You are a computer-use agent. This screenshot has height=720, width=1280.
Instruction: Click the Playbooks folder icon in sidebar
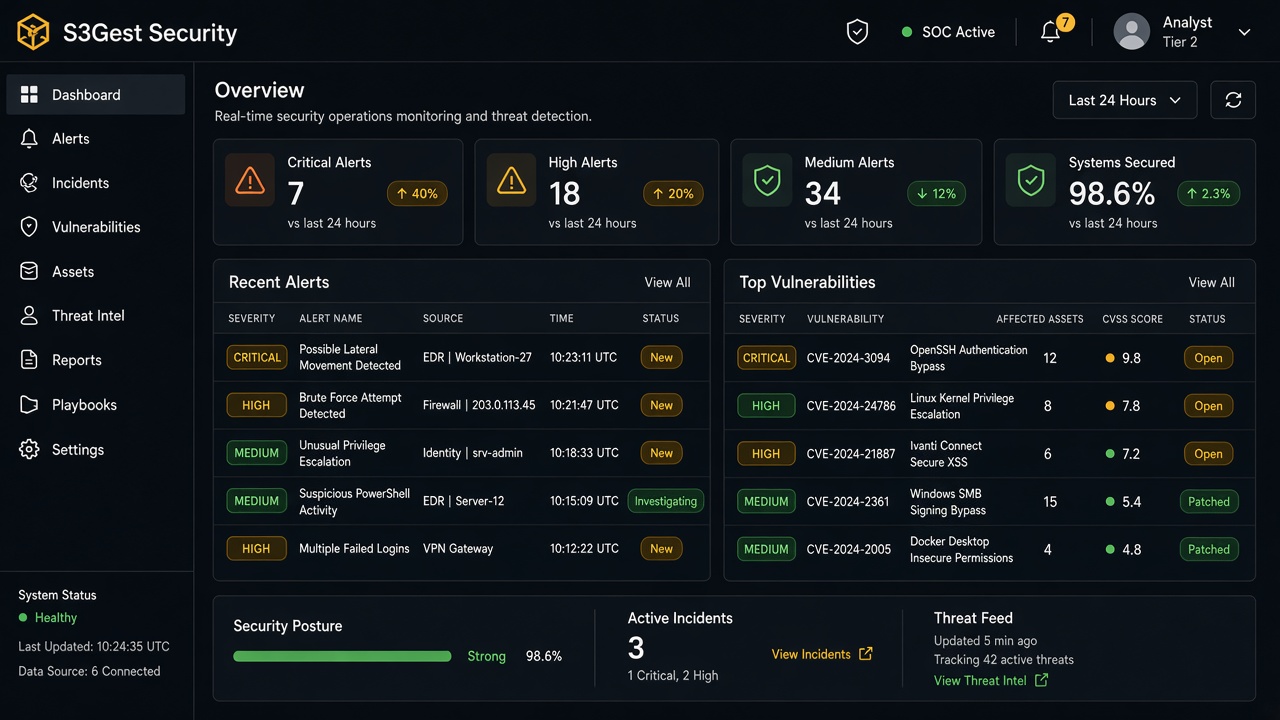pyautogui.click(x=29, y=405)
